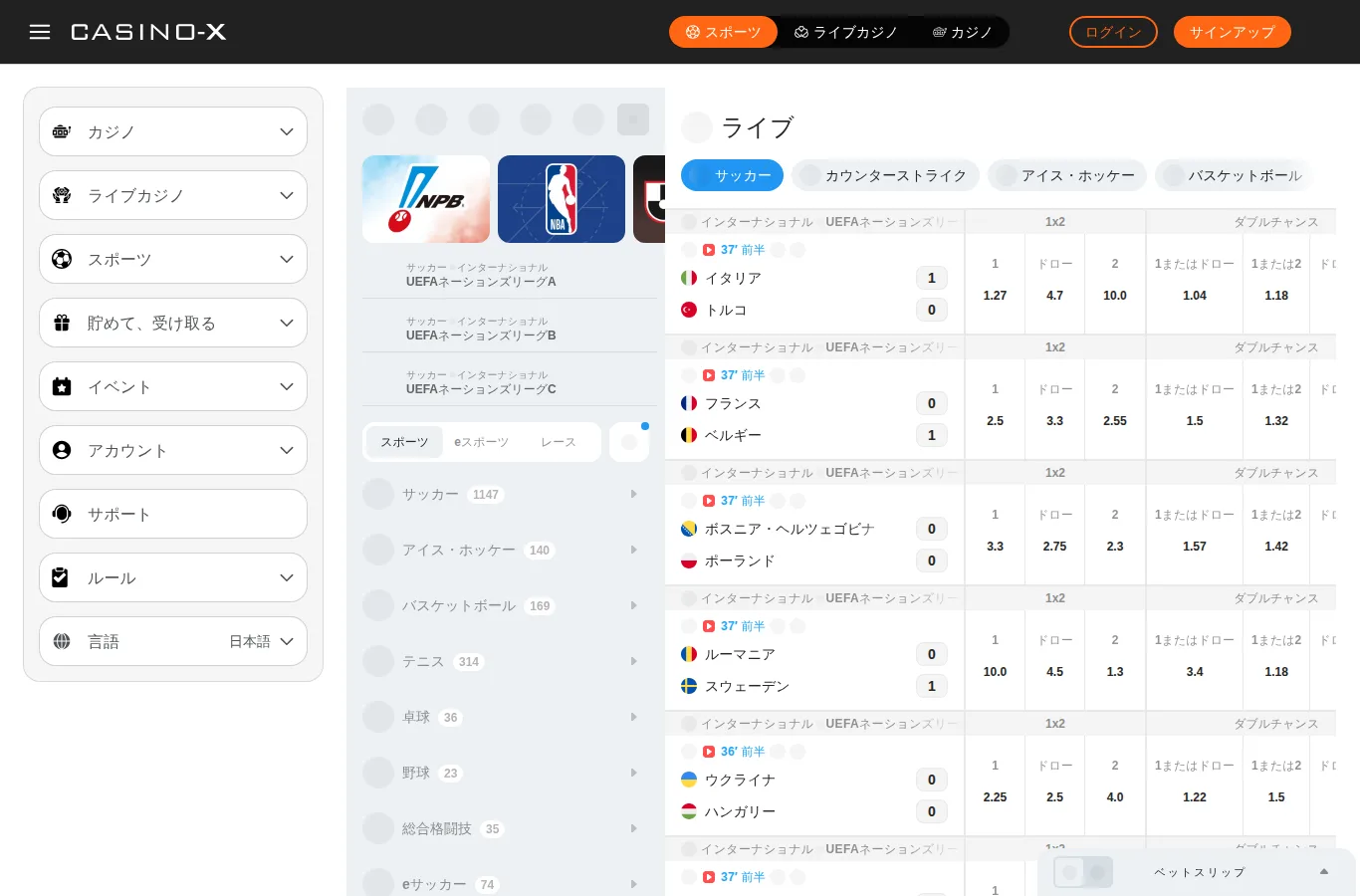
Task: Select double chance 1.57 for Bosnia match
Action: click(1195, 547)
